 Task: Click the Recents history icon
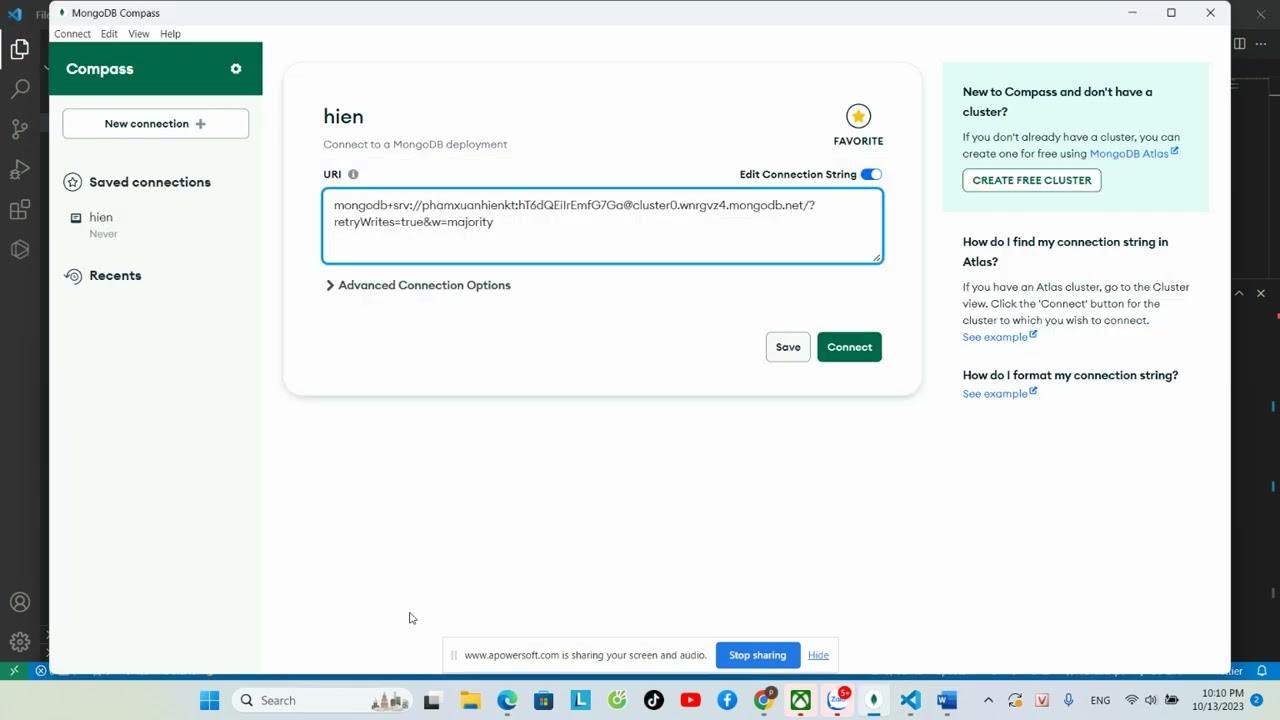pos(73,276)
